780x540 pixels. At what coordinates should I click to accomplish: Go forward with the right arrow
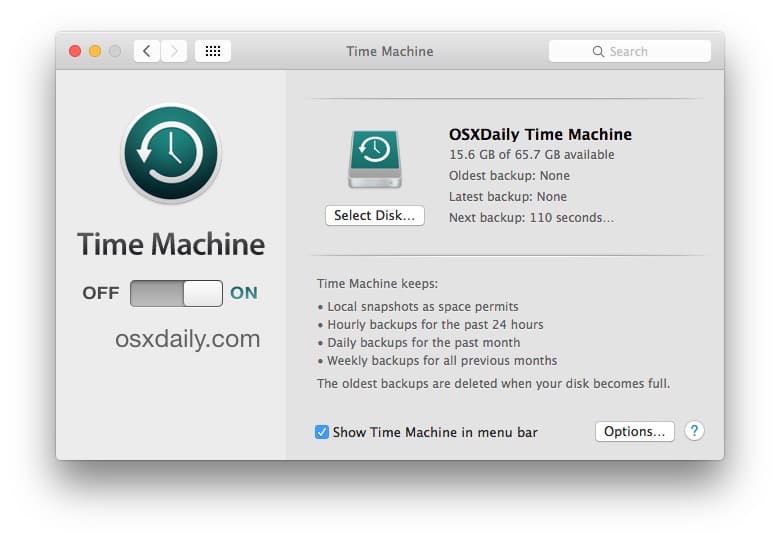coord(174,51)
